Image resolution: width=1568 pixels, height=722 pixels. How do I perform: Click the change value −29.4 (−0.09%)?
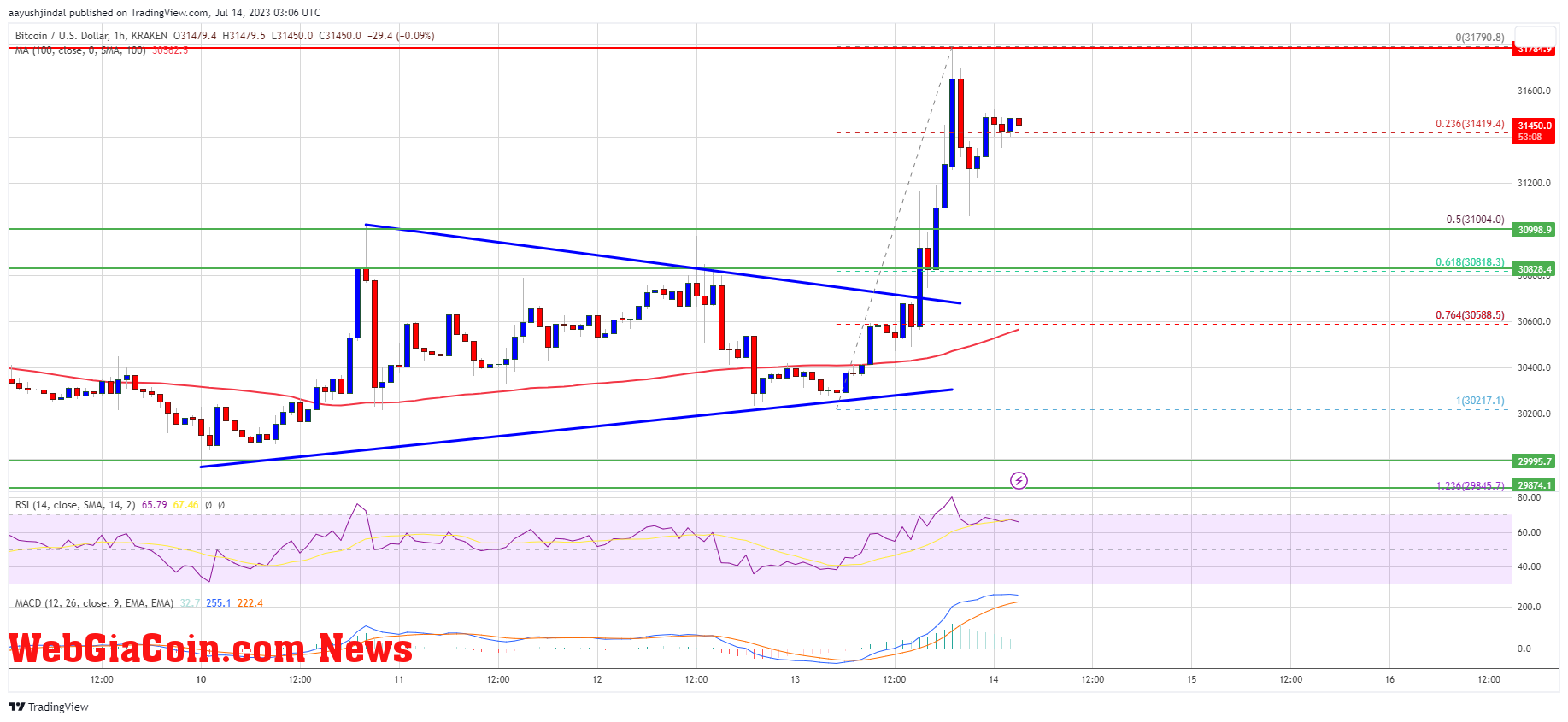[x=401, y=36]
